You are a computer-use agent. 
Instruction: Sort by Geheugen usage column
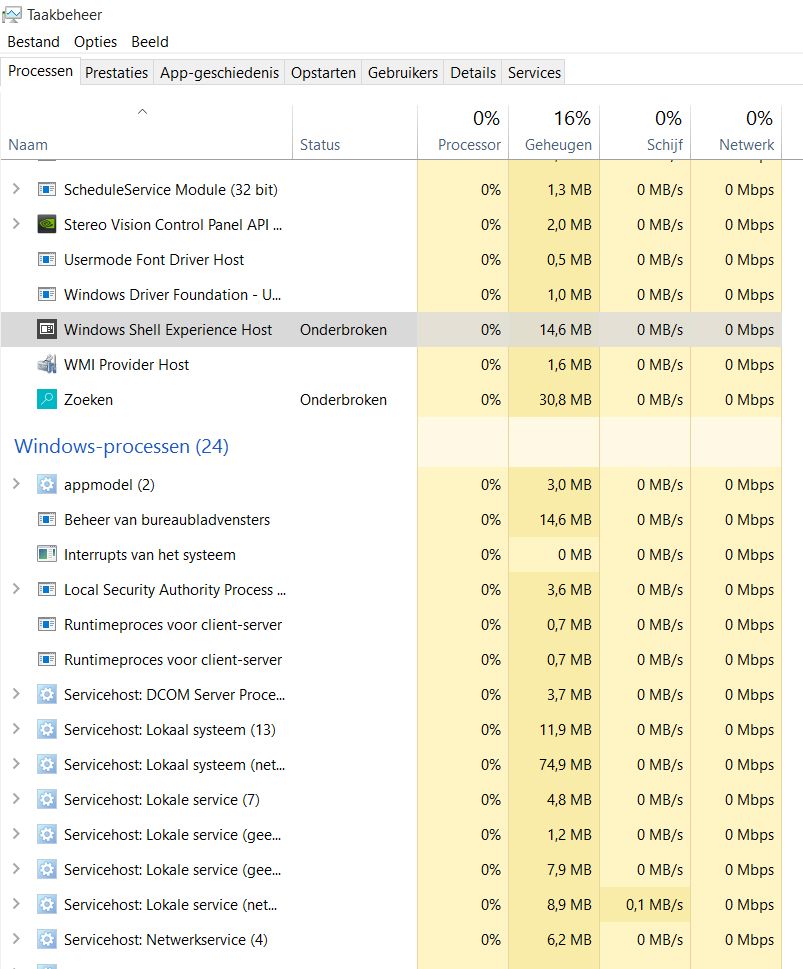554,132
